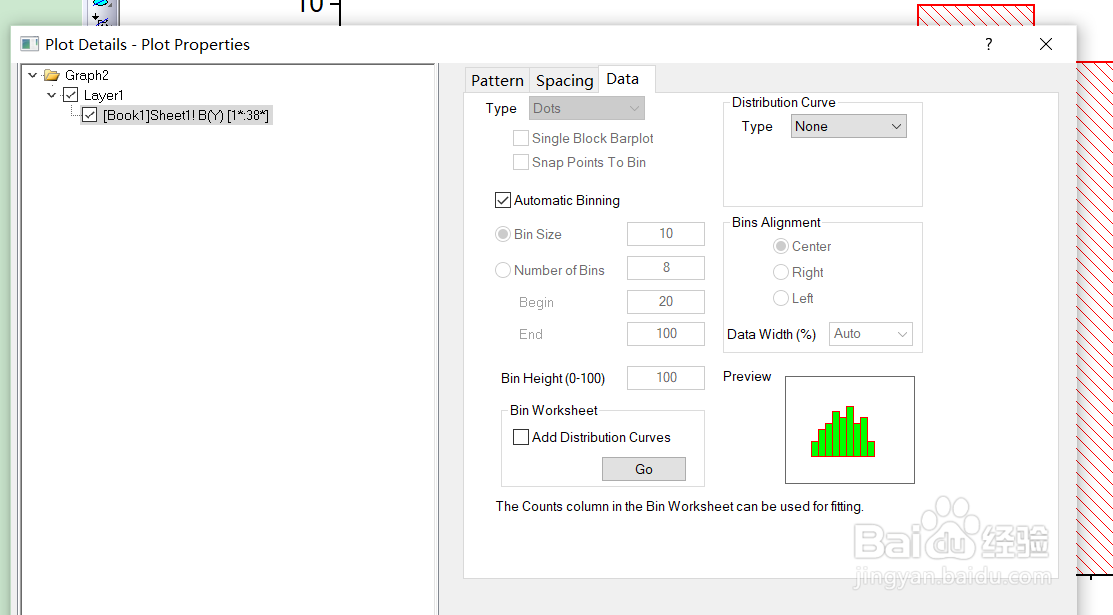The height and width of the screenshot is (615, 1113).
Task: Enable Single Block Barplot checkbox
Action: (521, 138)
